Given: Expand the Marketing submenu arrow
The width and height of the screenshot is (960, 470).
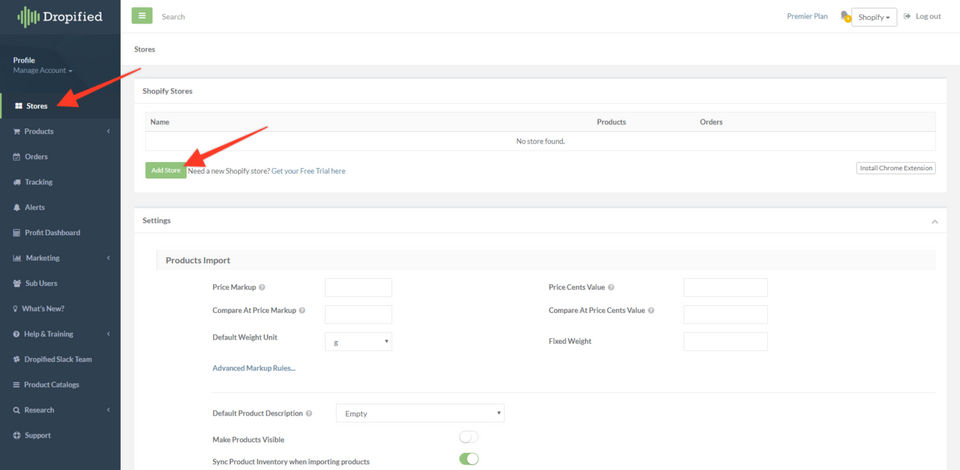Looking at the screenshot, I should pos(108,258).
